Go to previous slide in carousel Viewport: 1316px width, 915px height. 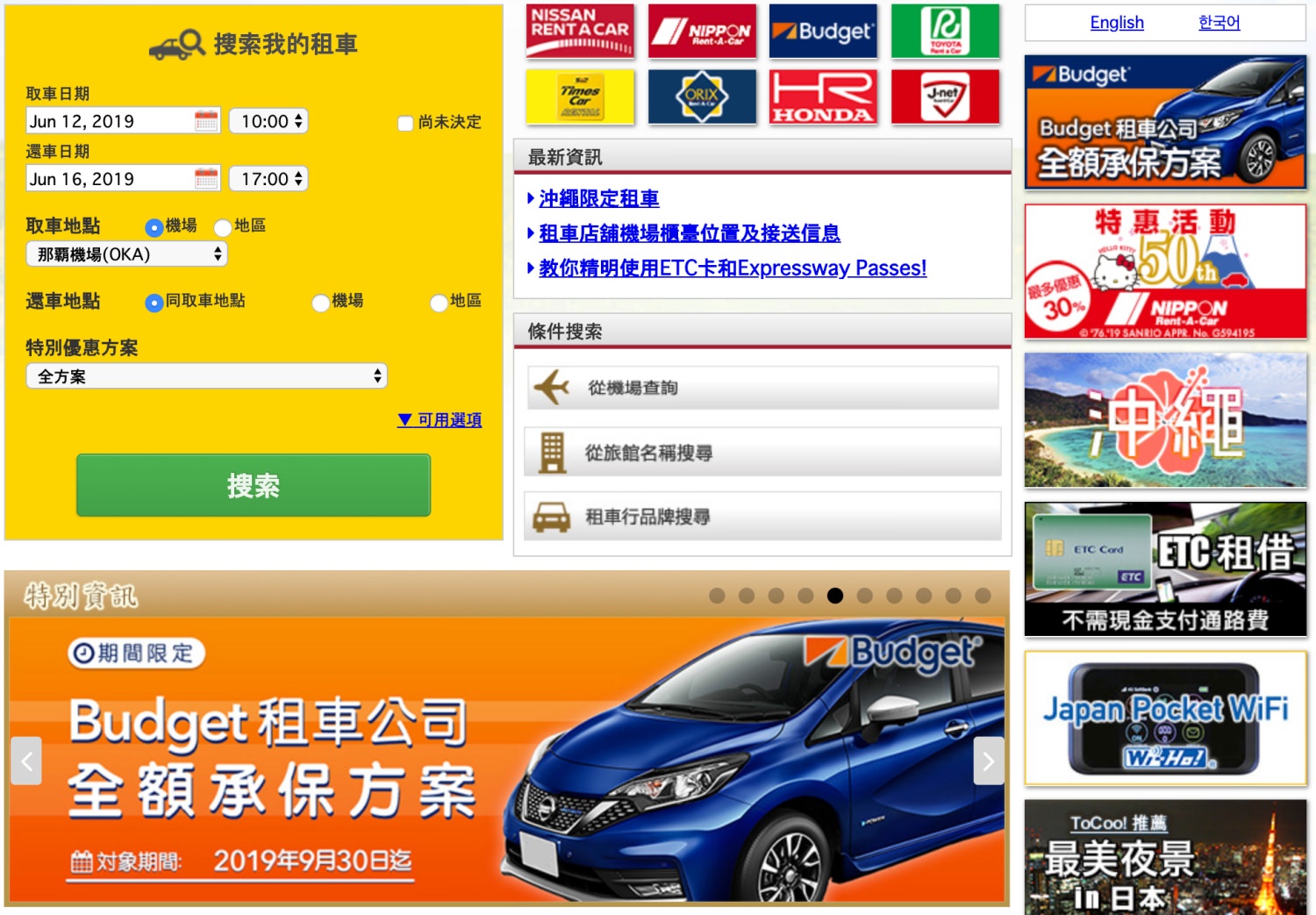[x=26, y=761]
